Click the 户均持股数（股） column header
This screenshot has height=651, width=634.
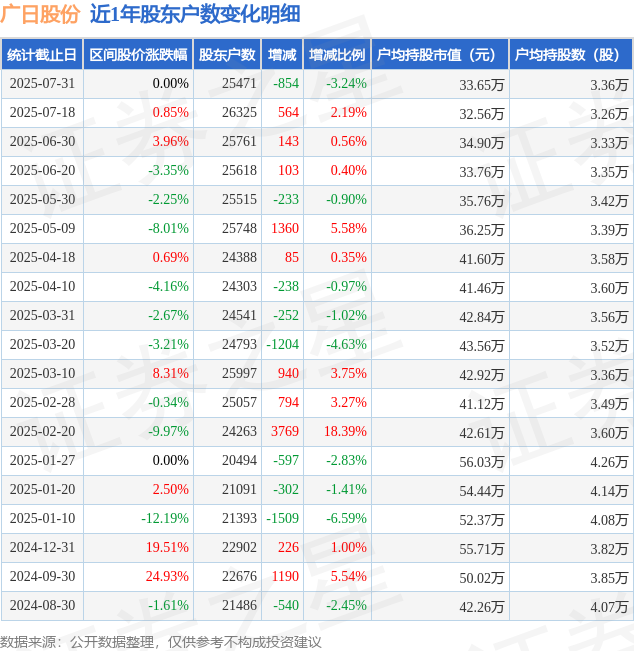[x=570, y=55]
